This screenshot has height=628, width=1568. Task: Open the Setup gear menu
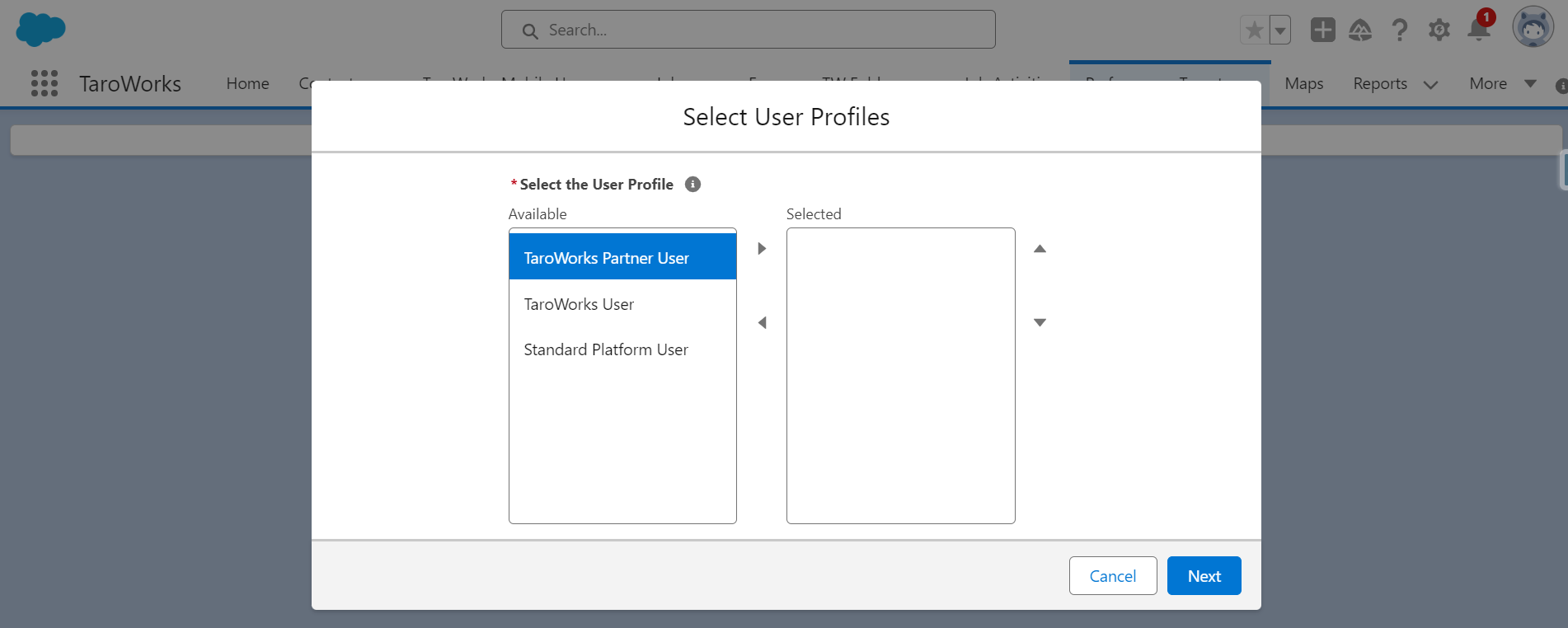point(1439,30)
